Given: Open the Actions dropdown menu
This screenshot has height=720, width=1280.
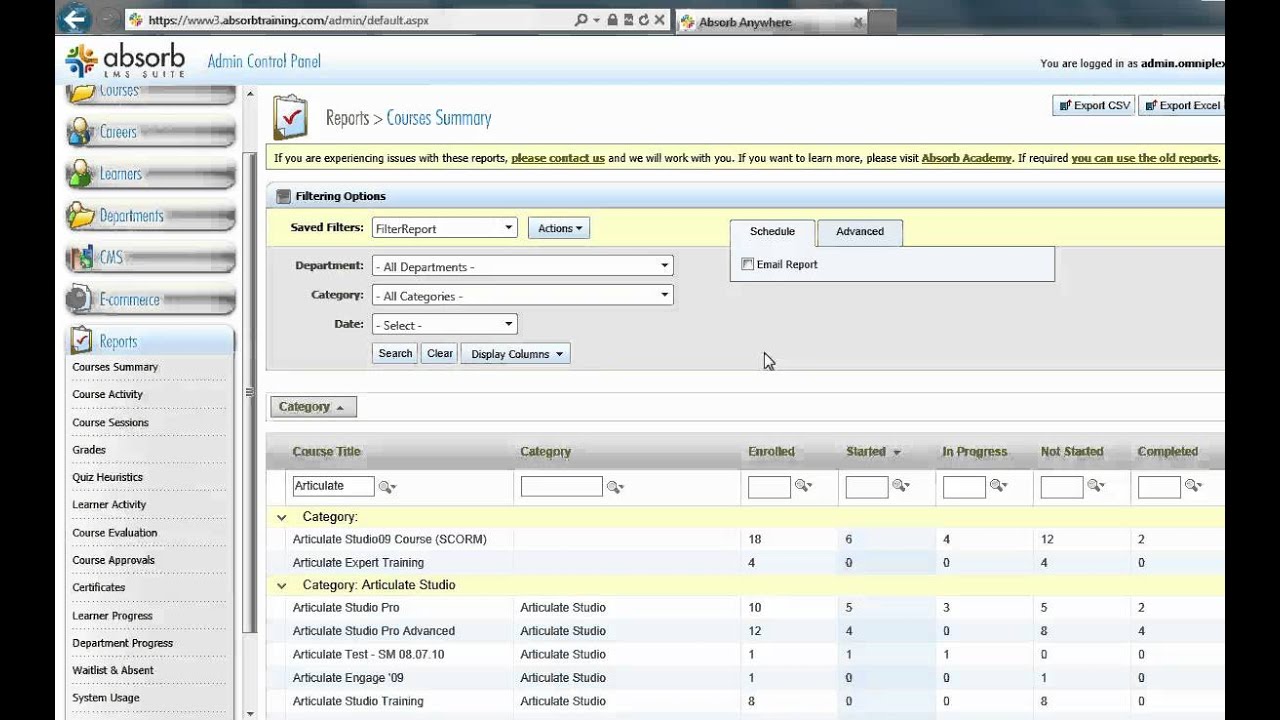Looking at the screenshot, I should point(559,228).
